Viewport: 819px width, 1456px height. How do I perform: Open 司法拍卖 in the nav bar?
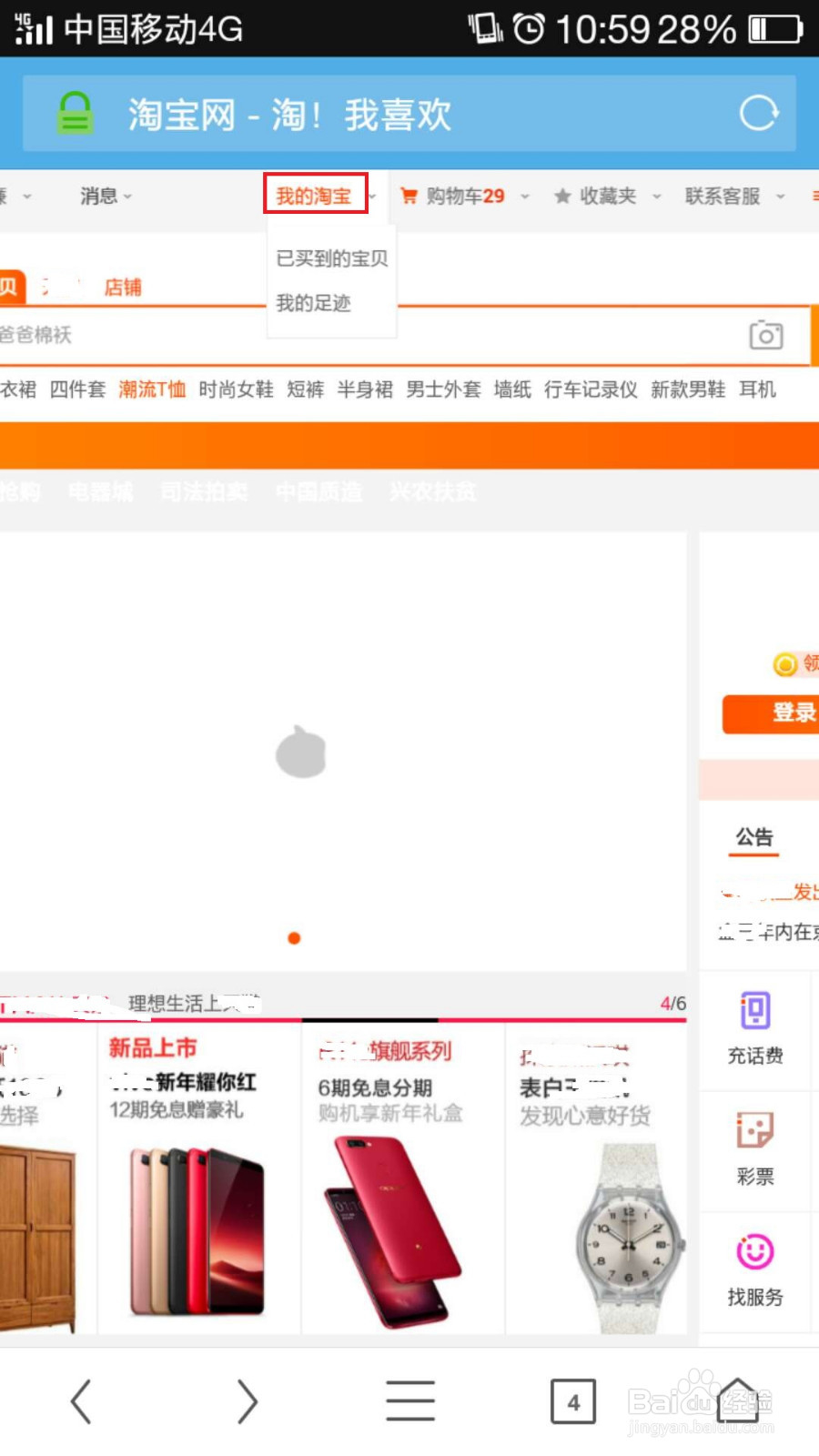[204, 492]
